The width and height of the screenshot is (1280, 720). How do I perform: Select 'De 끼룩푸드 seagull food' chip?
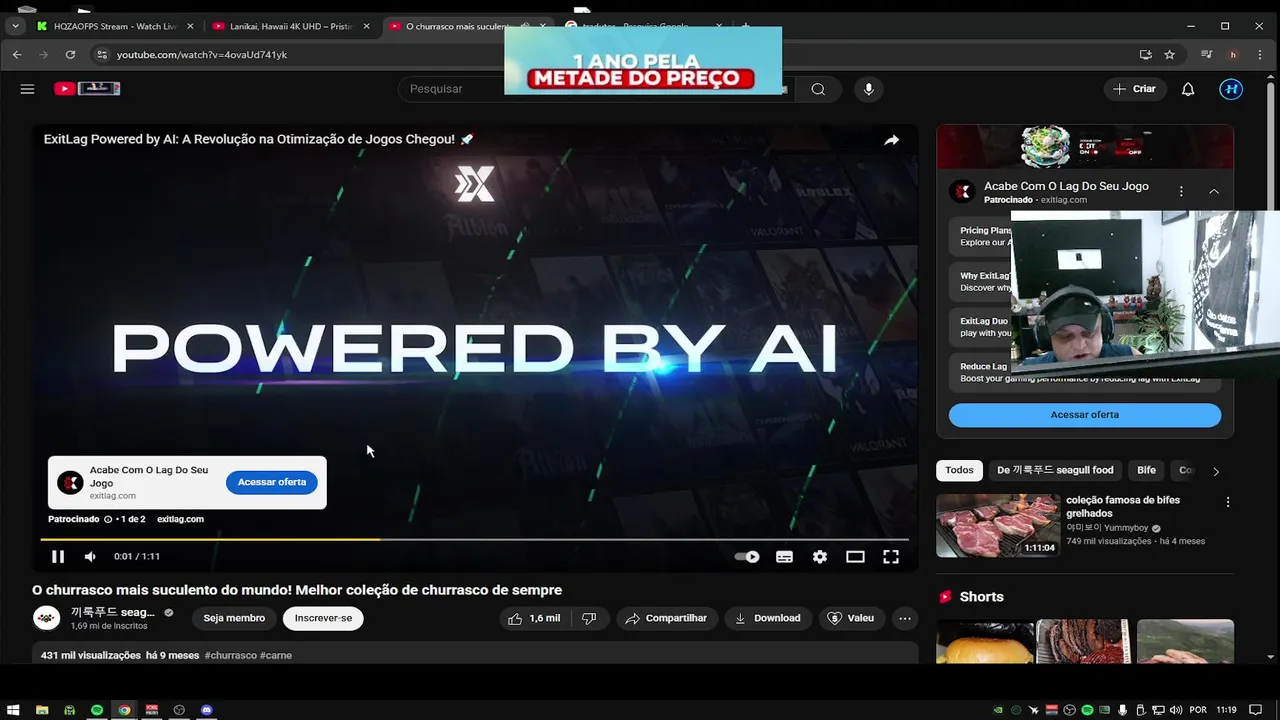click(x=1055, y=470)
